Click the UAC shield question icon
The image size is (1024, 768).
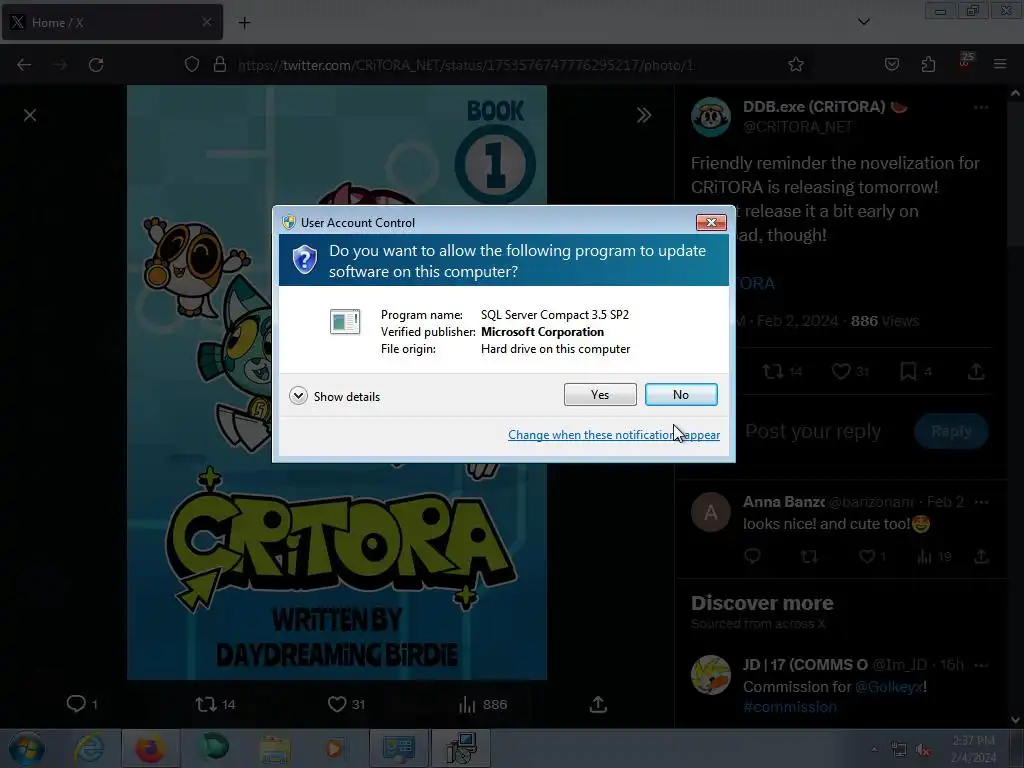point(304,260)
